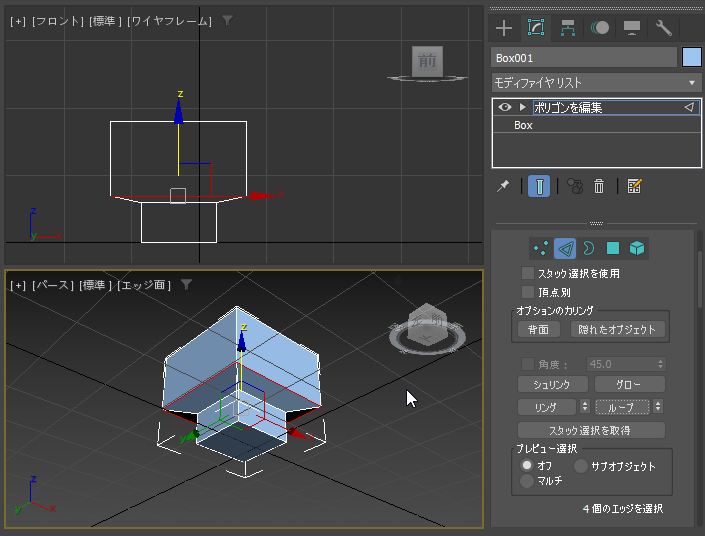Click the リング spinner arrows
The height and width of the screenshot is (536, 705).
point(585,406)
